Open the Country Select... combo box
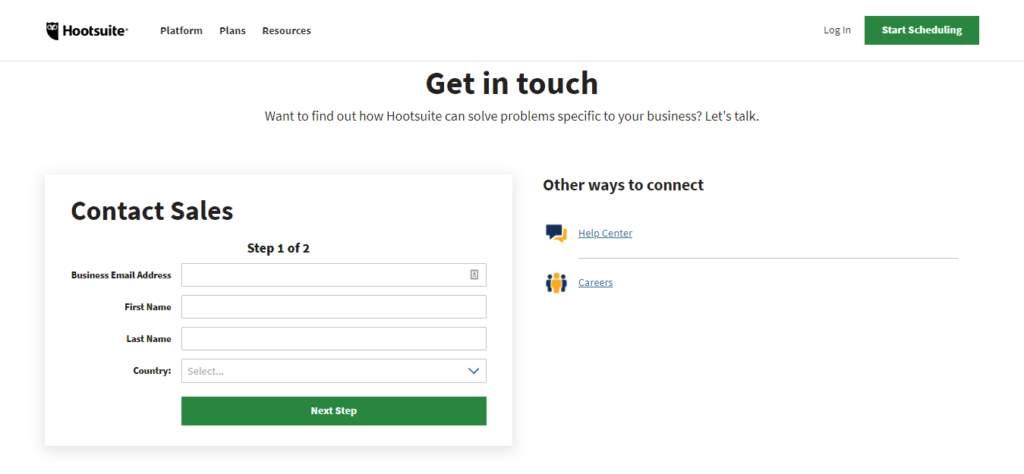Image resolution: width=1024 pixels, height=474 pixels. [x=334, y=371]
